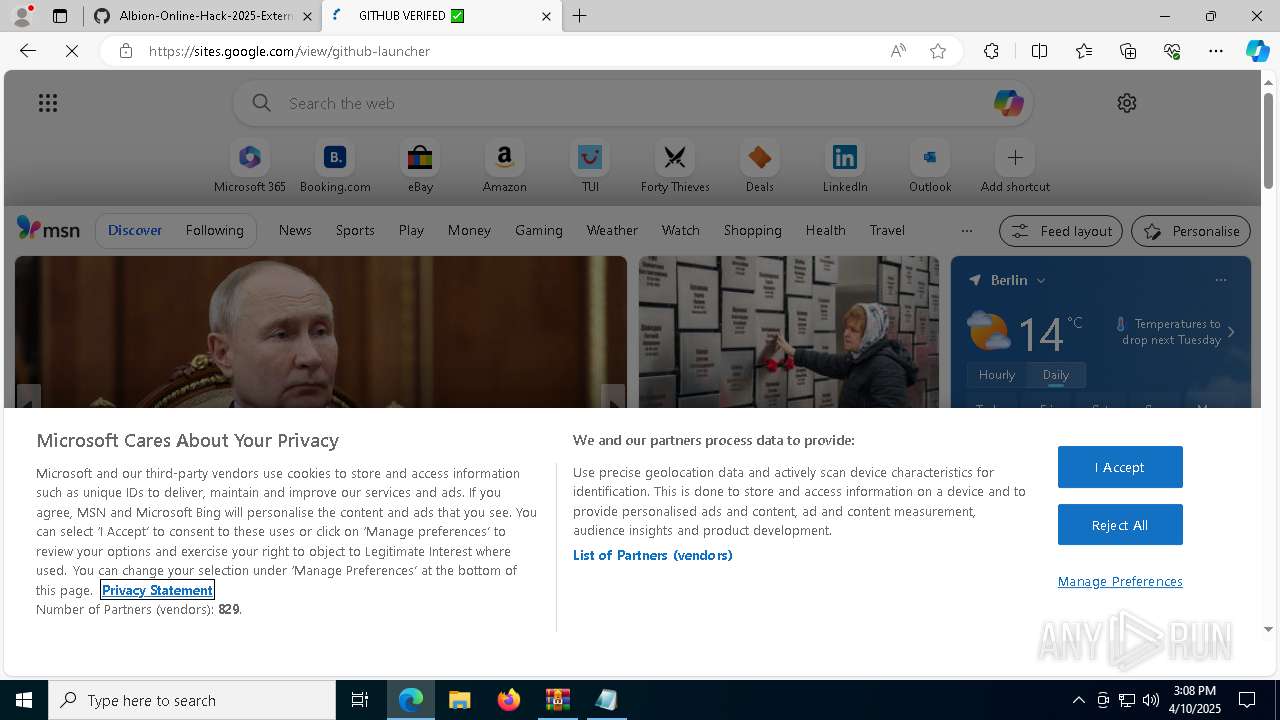Open the Money section
The width and height of the screenshot is (1280, 720).
click(x=469, y=230)
